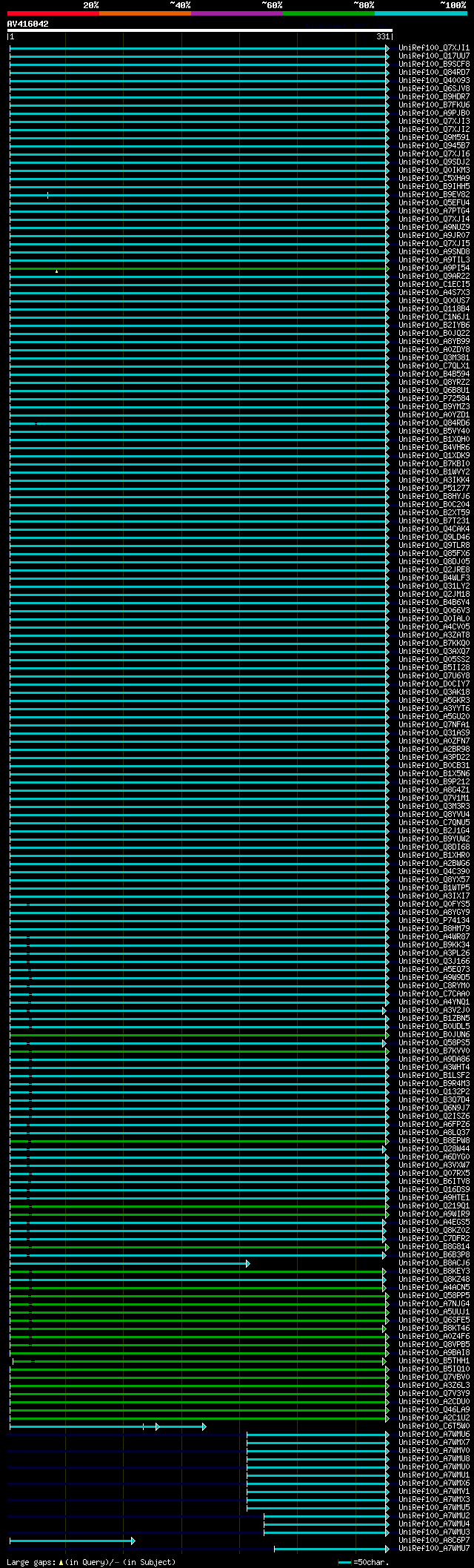Click the UniRef100_B5II28 hit label

(434, 667)
